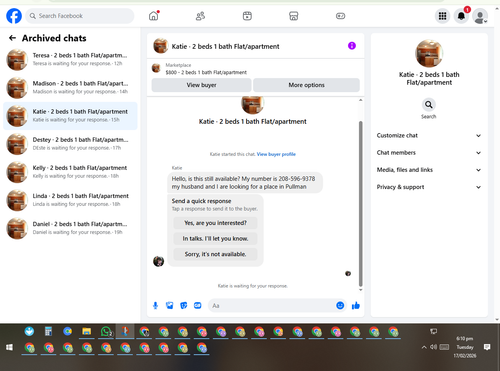
Task: Open Kelly's archived chat
Action: [x=70, y=172]
